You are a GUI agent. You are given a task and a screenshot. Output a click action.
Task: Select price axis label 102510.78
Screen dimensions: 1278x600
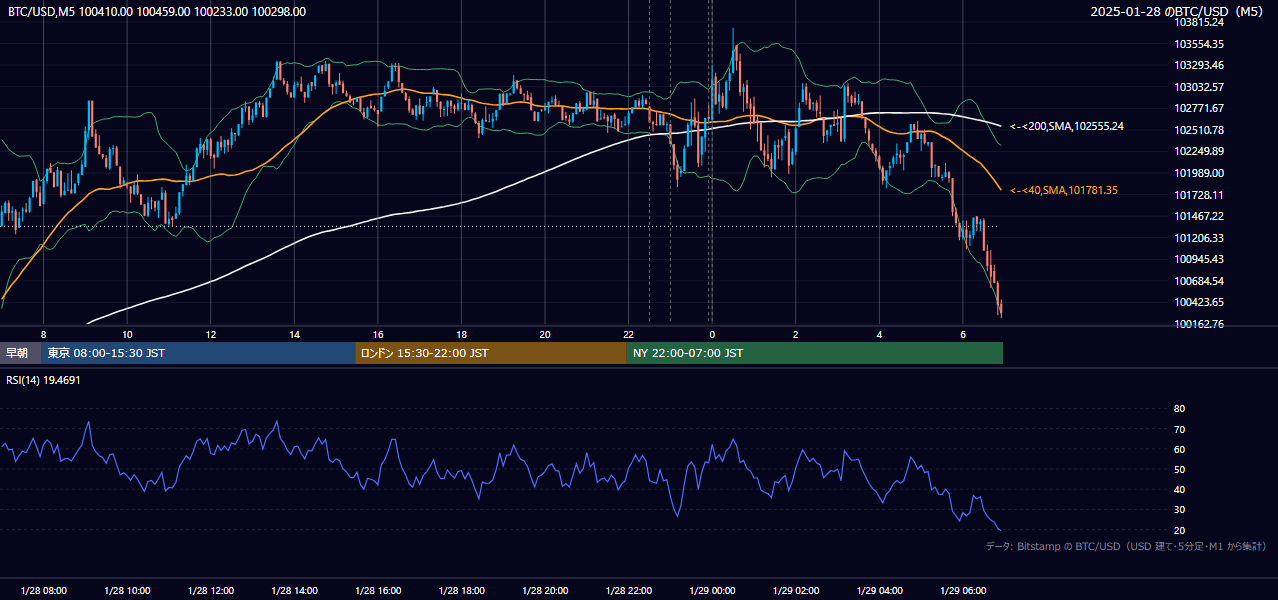pyautogui.click(x=1199, y=130)
